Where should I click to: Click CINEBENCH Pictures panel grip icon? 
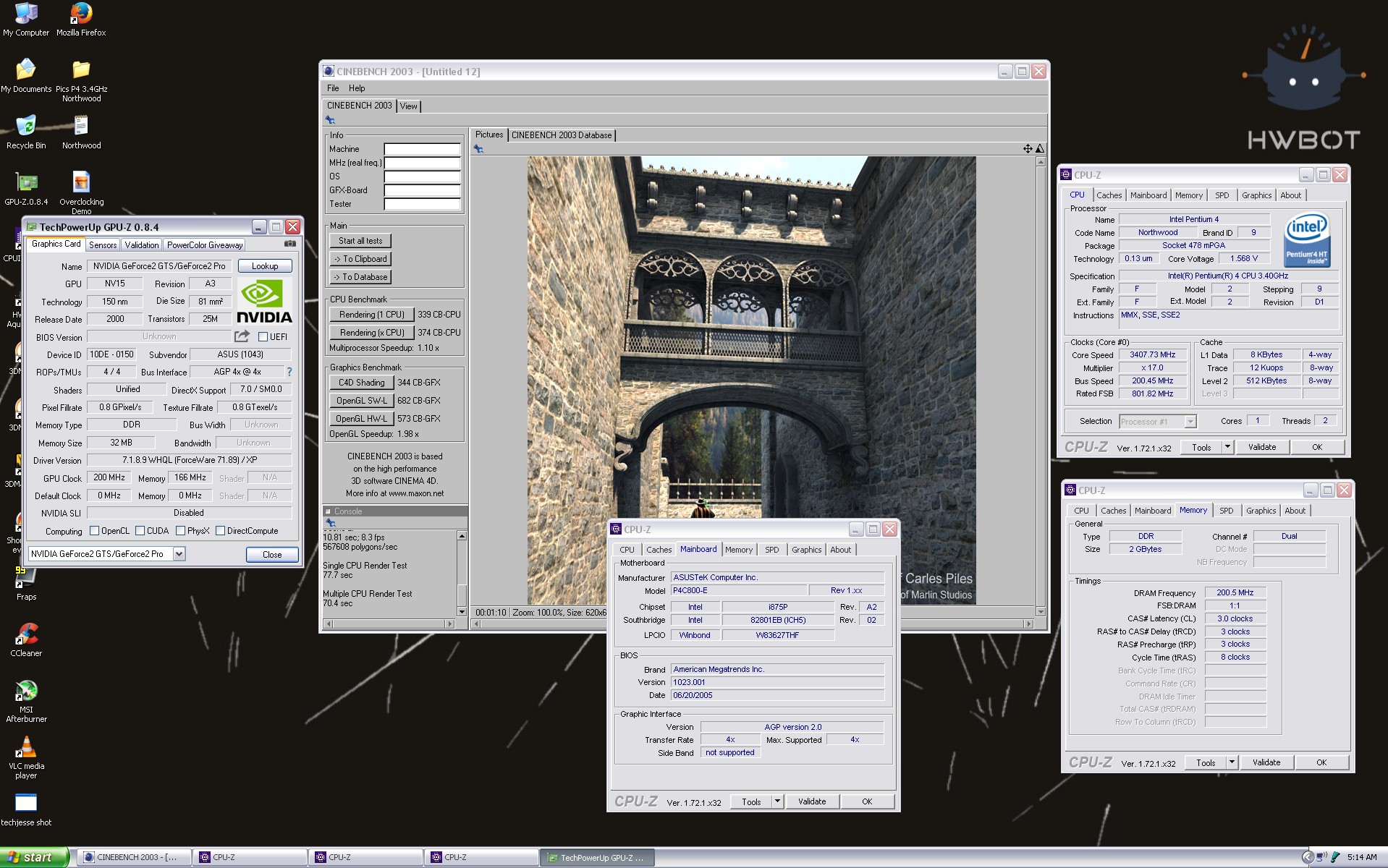point(478,149)
